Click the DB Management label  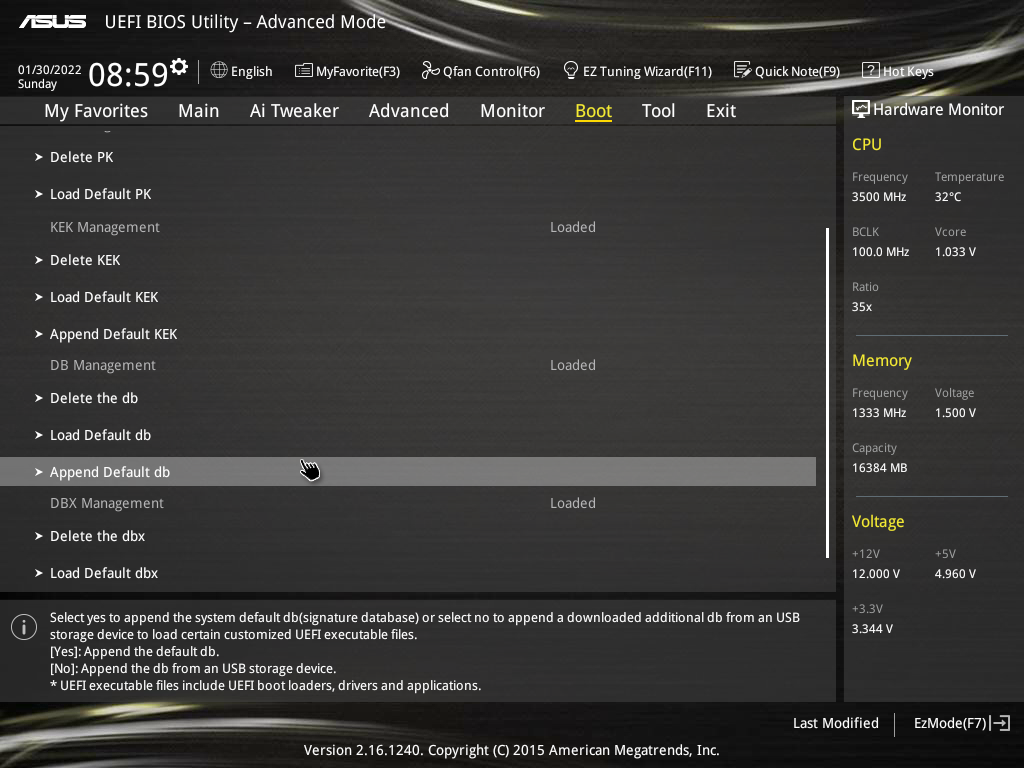point(103,365)
